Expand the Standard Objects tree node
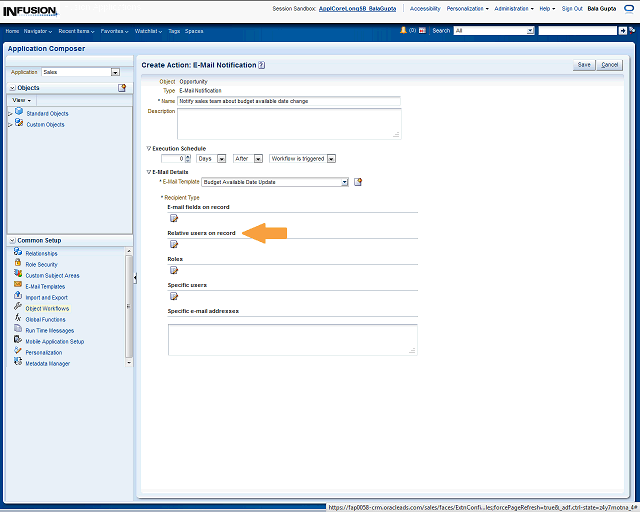The image size is (640, 512). (10, 113)
